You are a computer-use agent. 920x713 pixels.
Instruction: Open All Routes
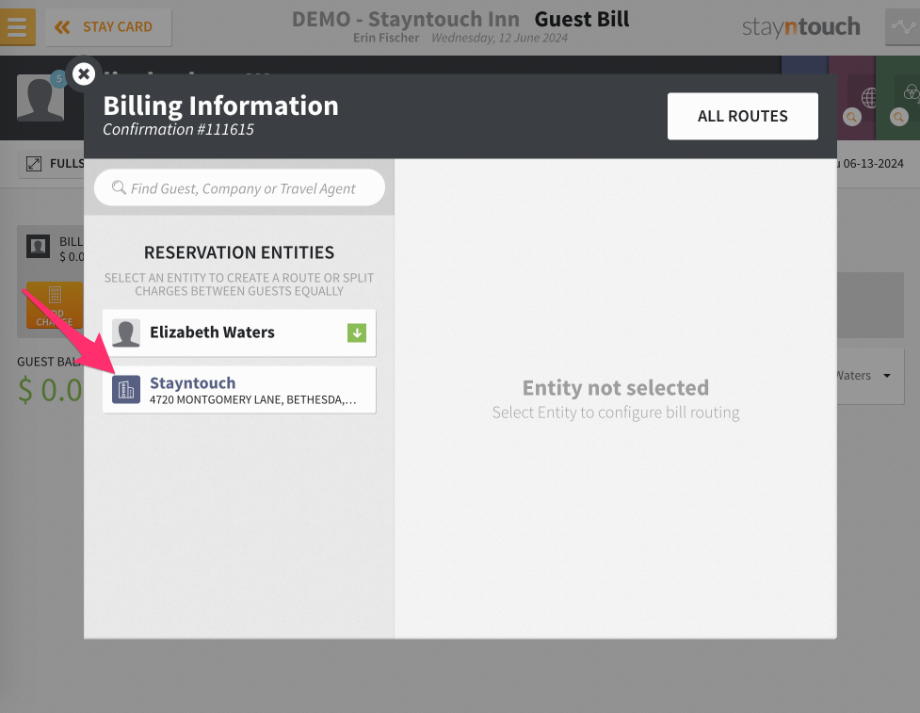[x=742, y=116]
